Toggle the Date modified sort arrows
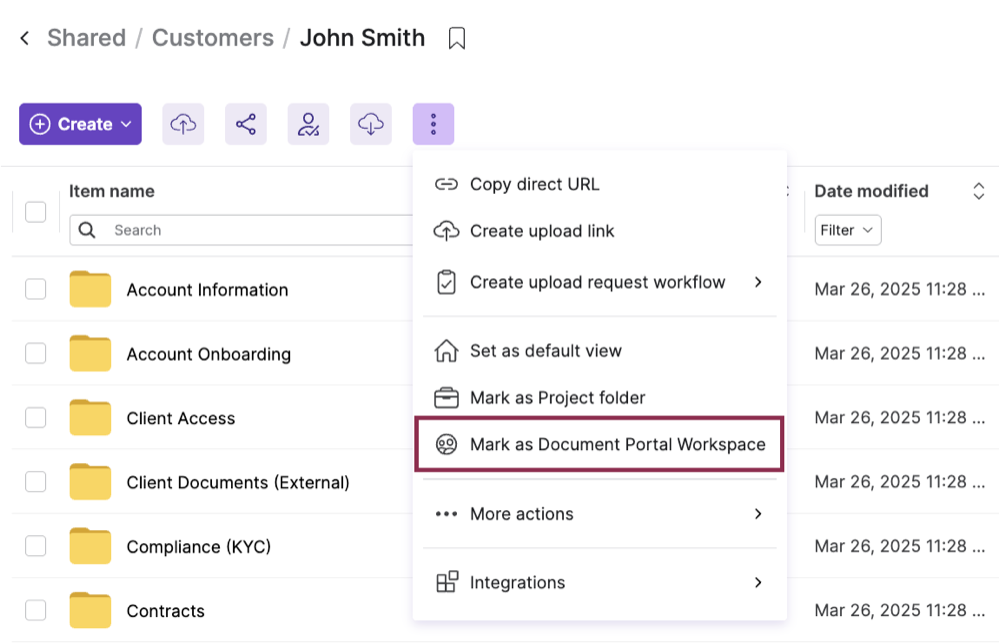This screenshot has height=644, width=999. [979, 191]
